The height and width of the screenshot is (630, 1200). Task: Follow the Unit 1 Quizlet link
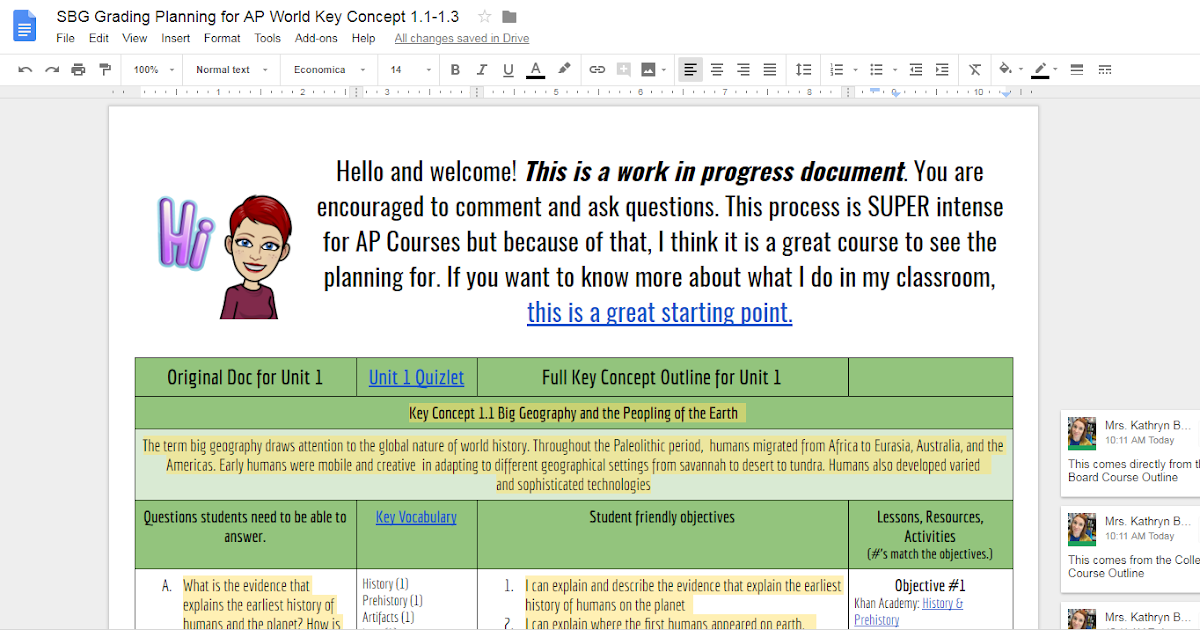click(416, 377)
